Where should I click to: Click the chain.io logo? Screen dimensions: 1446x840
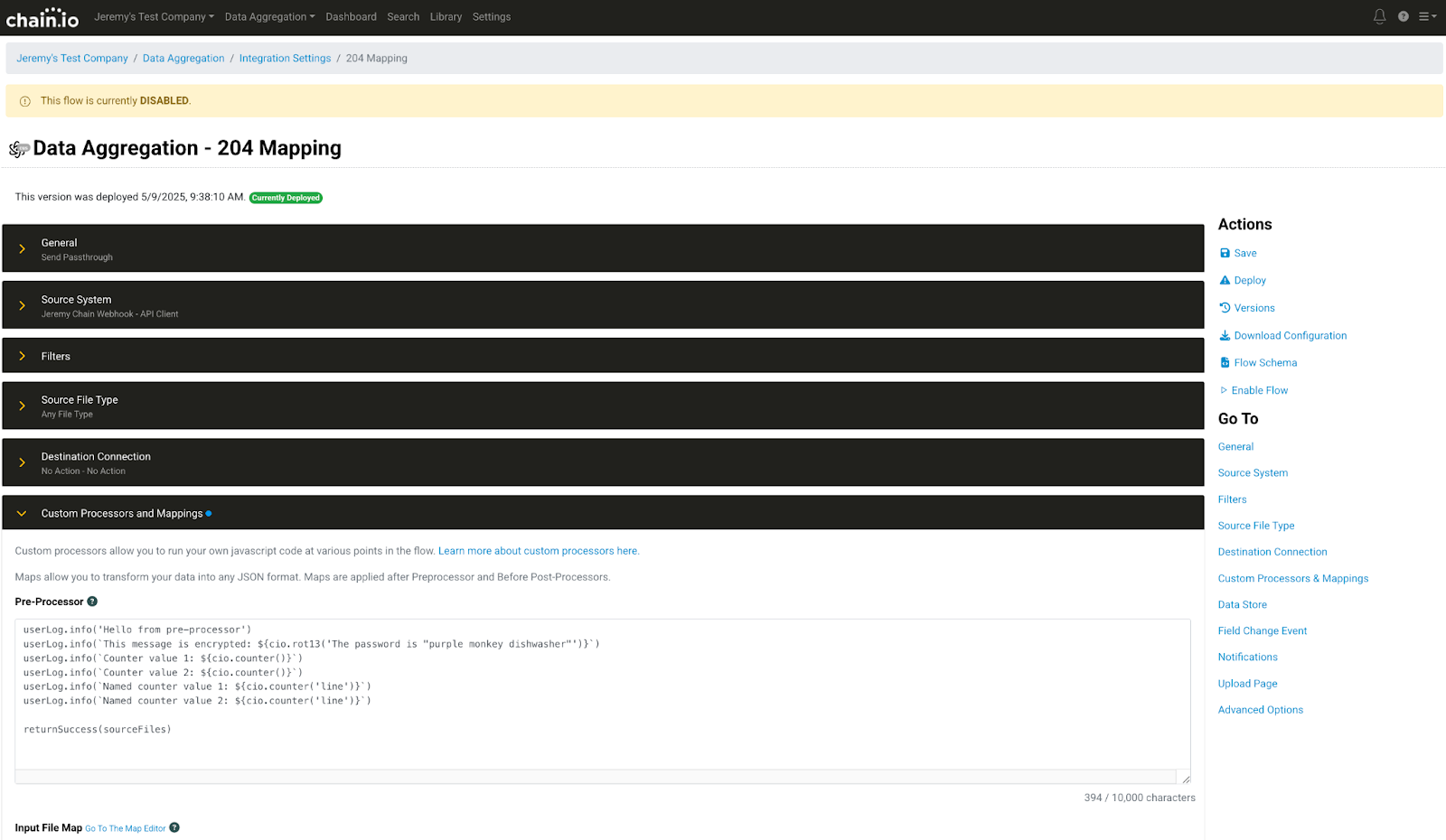click(x=42, y=17)
